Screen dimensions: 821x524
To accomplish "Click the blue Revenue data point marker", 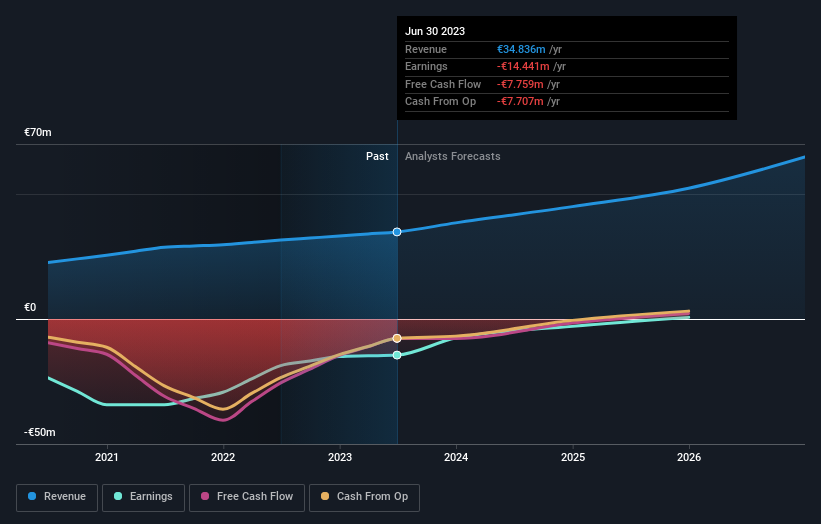I will tap(397, 232).
